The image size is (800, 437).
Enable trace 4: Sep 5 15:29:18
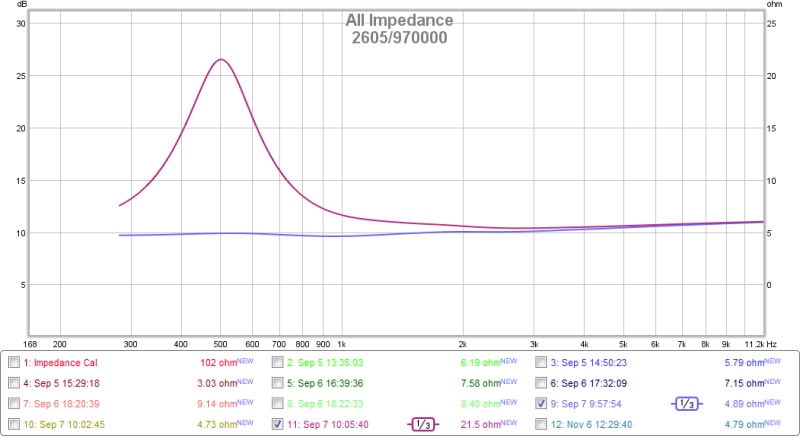point(13,383)
